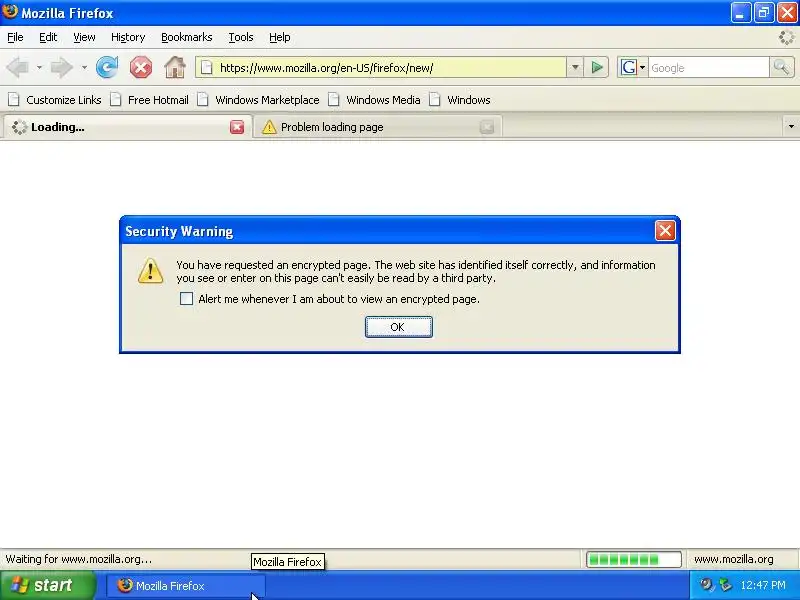800x600 pixels.
Task: Open the Bookmarks menu
Action: 187,37
